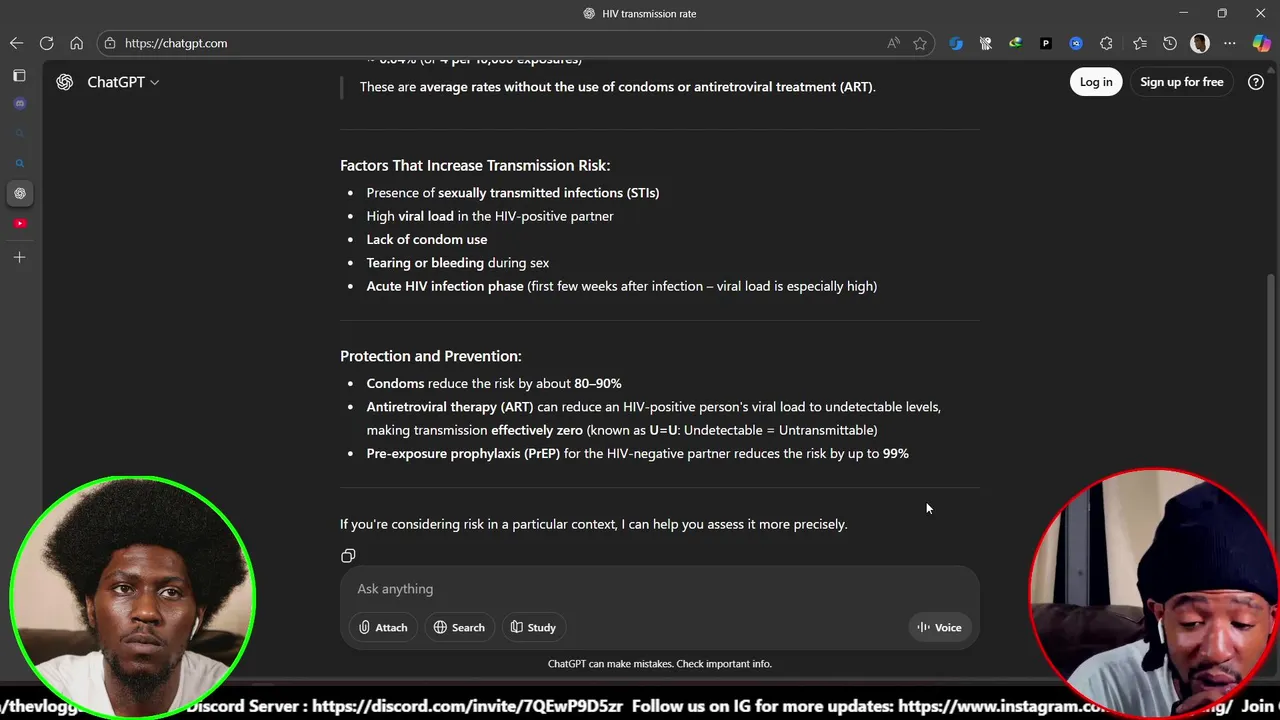Click Sign up for free button
This screenshot has width=1280, height=720.
pyautogui.click(x=1181, y=82)
